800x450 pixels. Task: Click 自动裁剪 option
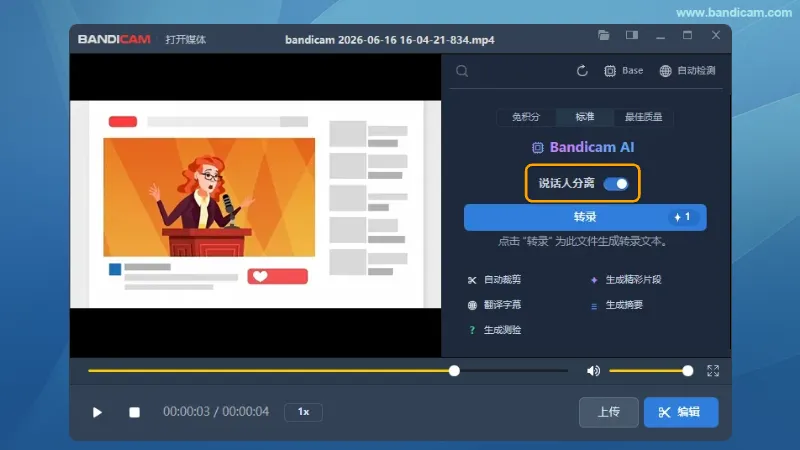494,280
